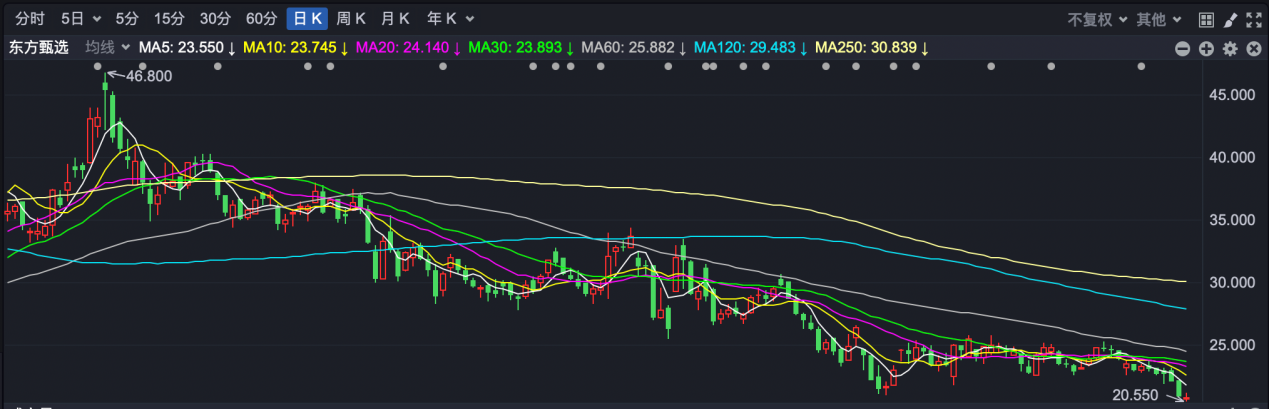Select the 月K monthly chart tab
Viewport: 1269px width, 409px height.
coord(395,18)
